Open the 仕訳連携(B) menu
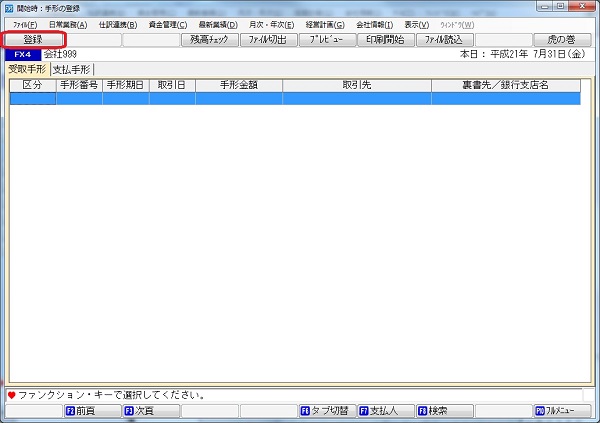 [x=118, y=25]
